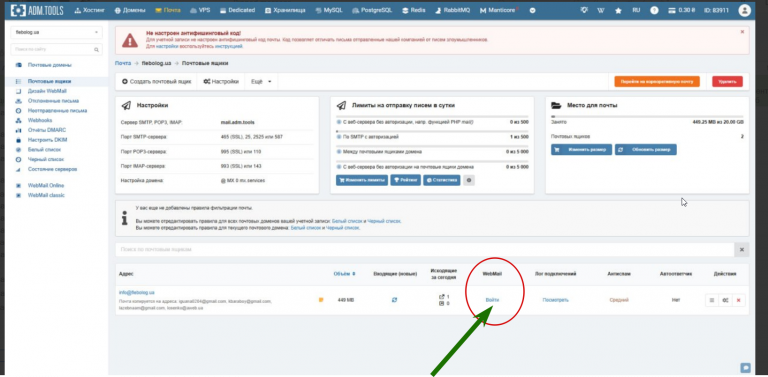Viewport: 768px width, 377px height.
Task: Click the gear button next to Статистика
Action: [469, 180]
